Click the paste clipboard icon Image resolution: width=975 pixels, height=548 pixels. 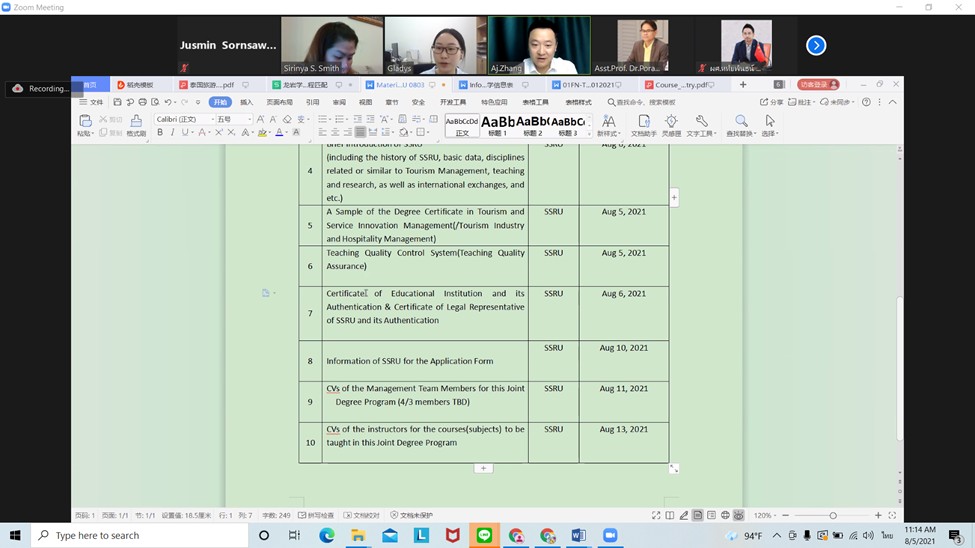[x=86, y=122]
